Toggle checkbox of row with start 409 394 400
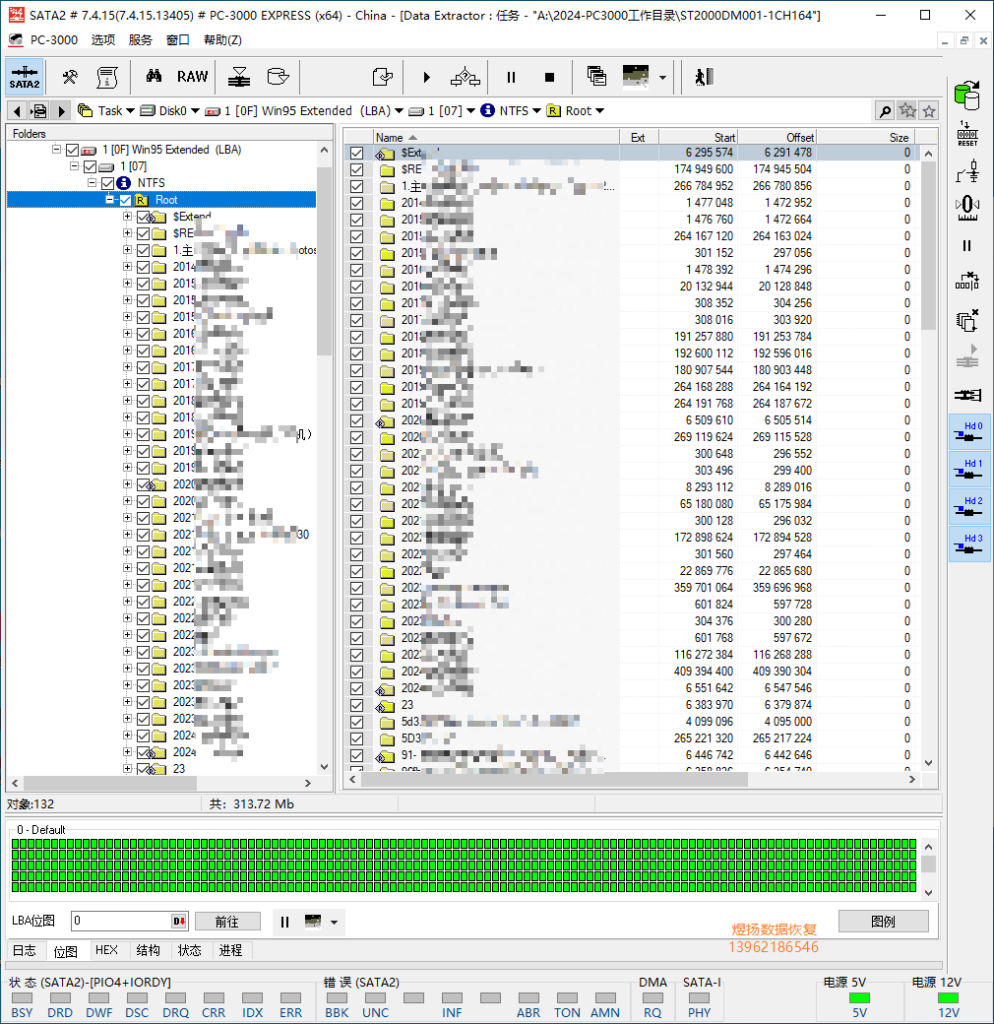 pos(357,671)
